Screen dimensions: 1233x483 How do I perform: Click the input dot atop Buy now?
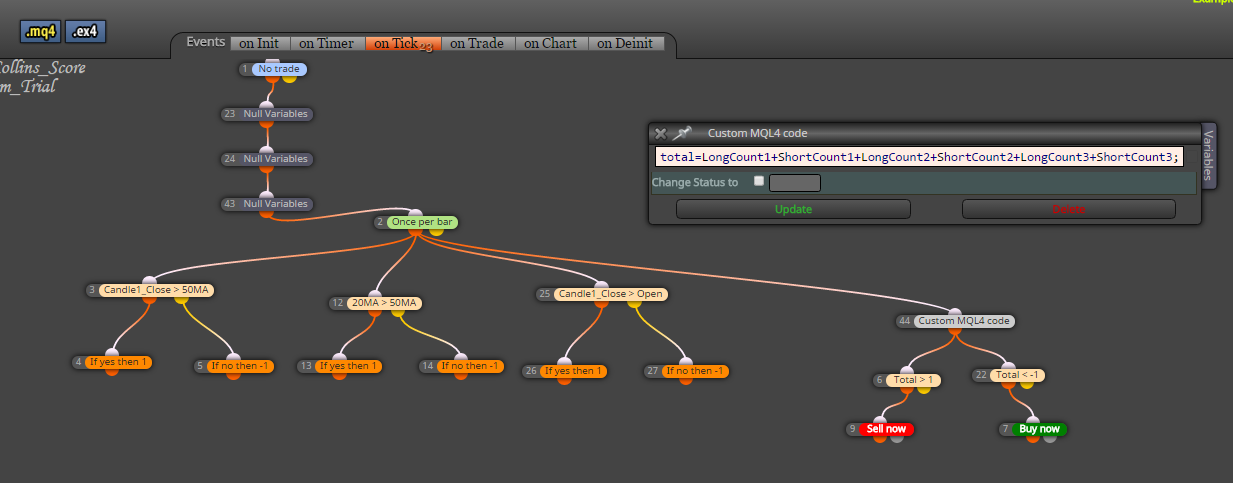point(1033,420)
